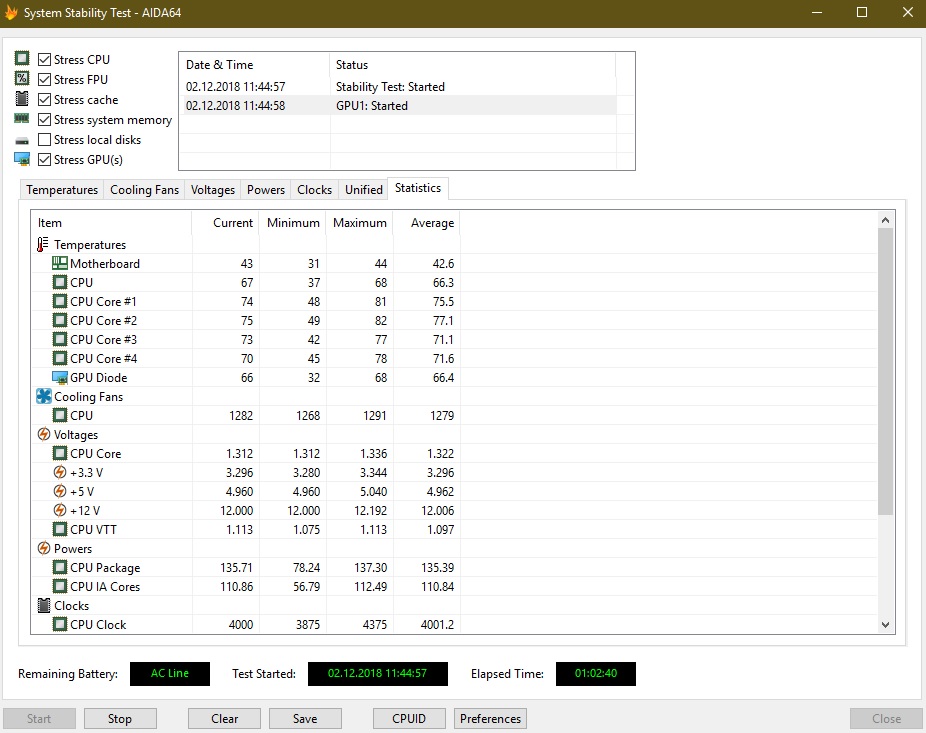Click the AC Line battery indicator

(169, 673)
